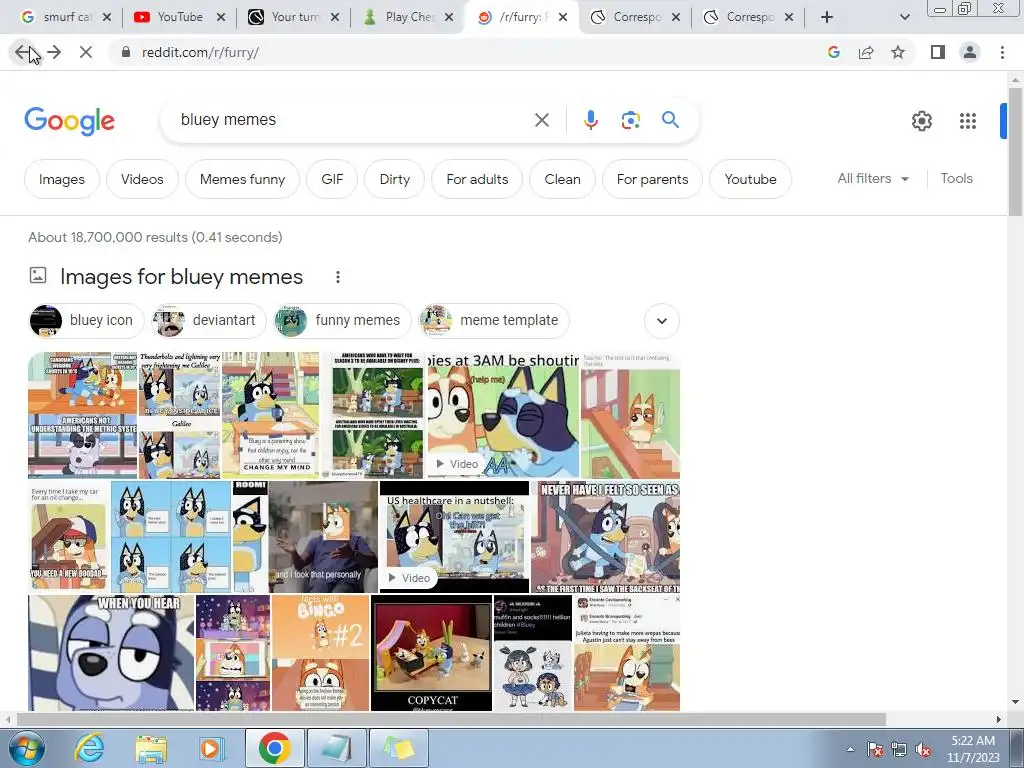
Task: Open the WHEN YOU HEAR meme thumbnail
Action: pos(112,652)
